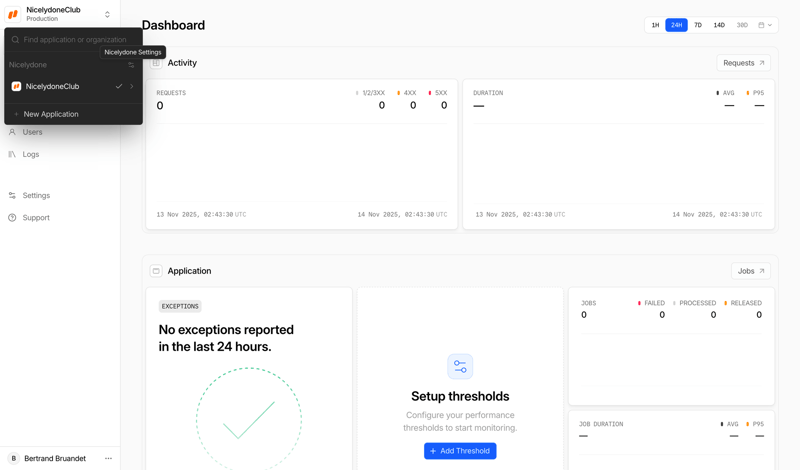Click the Activity section icon
800x470 pixels.
click(x=156, y=63)
